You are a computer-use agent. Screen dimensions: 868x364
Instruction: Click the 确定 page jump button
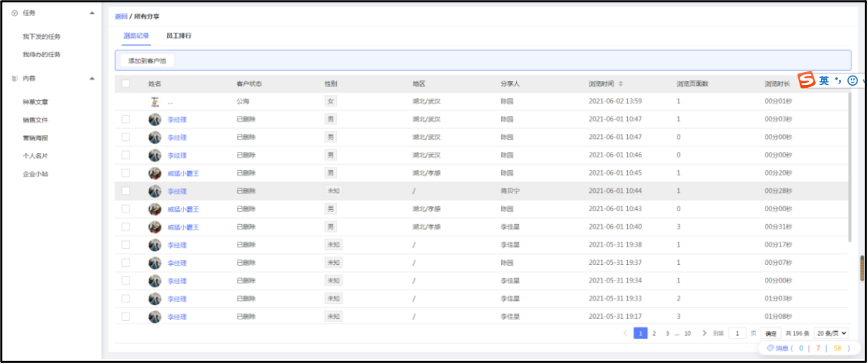(x=771, y=334)
